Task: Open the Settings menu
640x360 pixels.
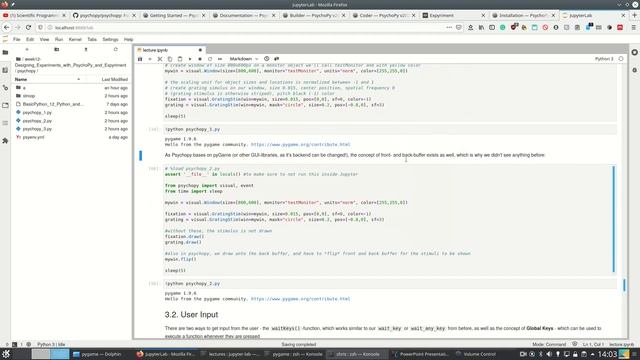Action: (110, 40)
